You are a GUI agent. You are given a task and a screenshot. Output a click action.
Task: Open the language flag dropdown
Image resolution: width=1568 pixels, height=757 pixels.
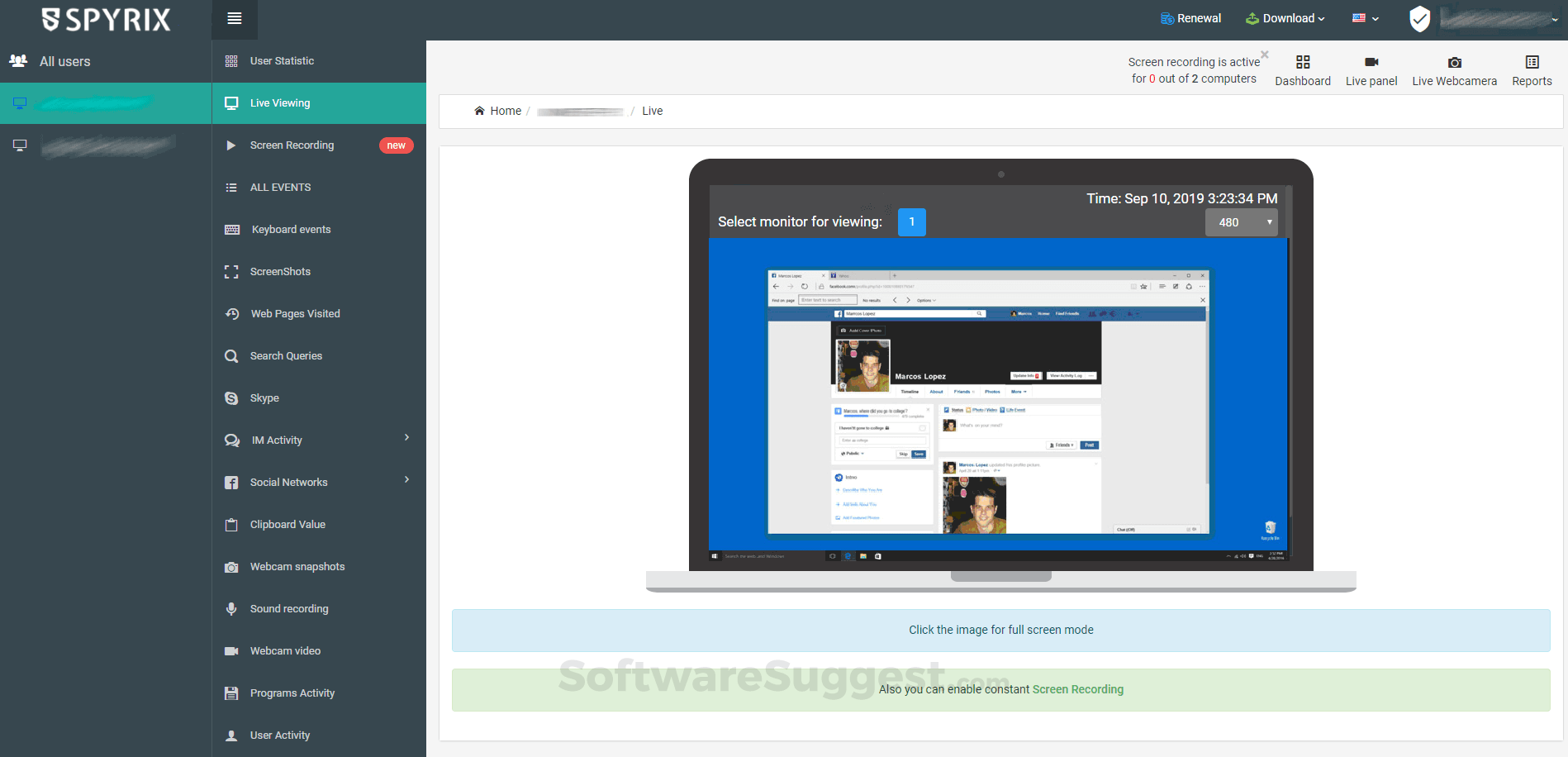(x=1365, y=18)
